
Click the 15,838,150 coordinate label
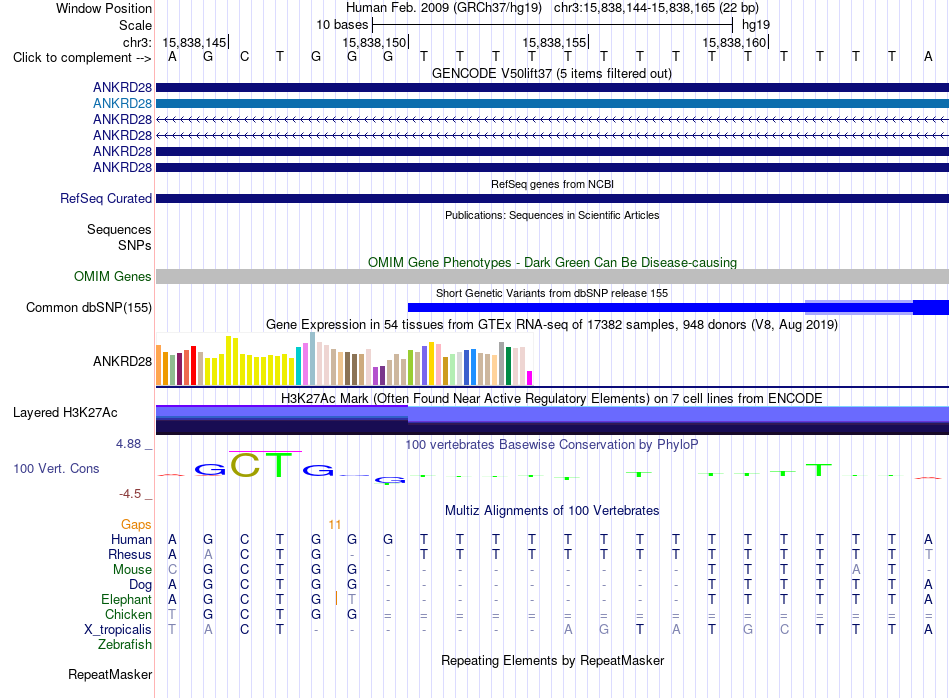pyautogui.click(x=374, y=42)
